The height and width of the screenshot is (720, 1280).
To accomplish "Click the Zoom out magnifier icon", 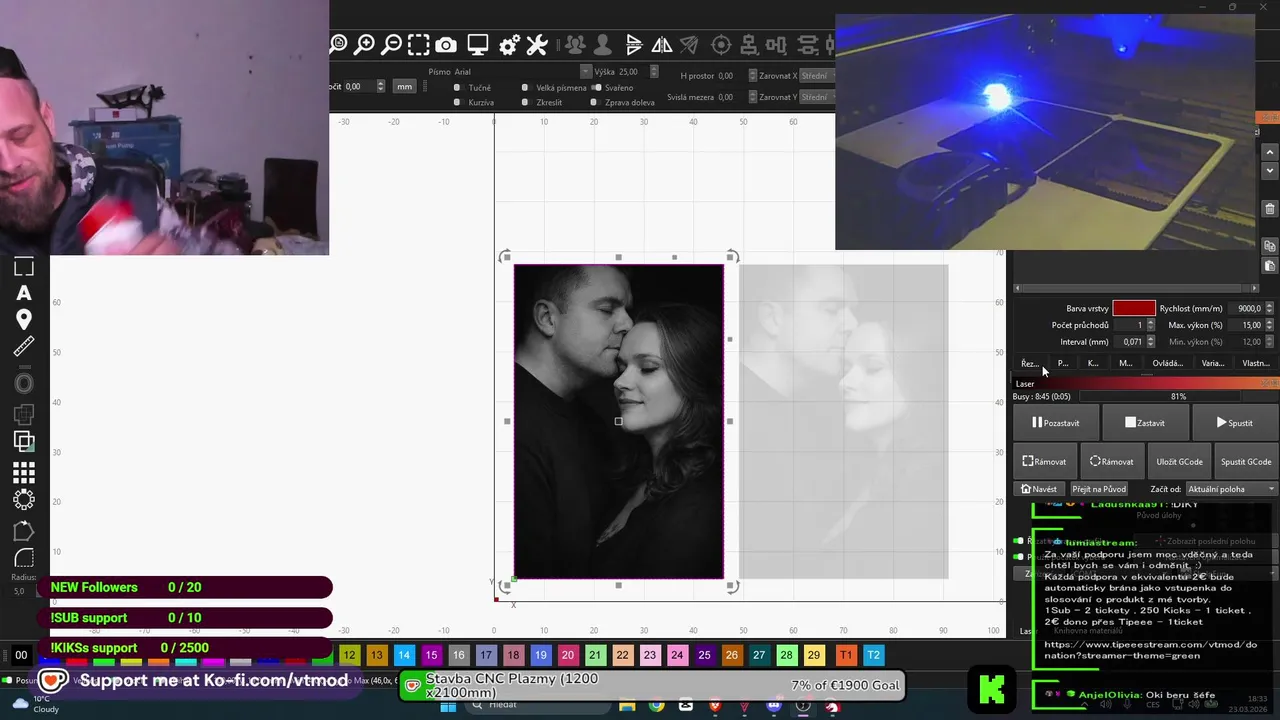I will 392,44.
